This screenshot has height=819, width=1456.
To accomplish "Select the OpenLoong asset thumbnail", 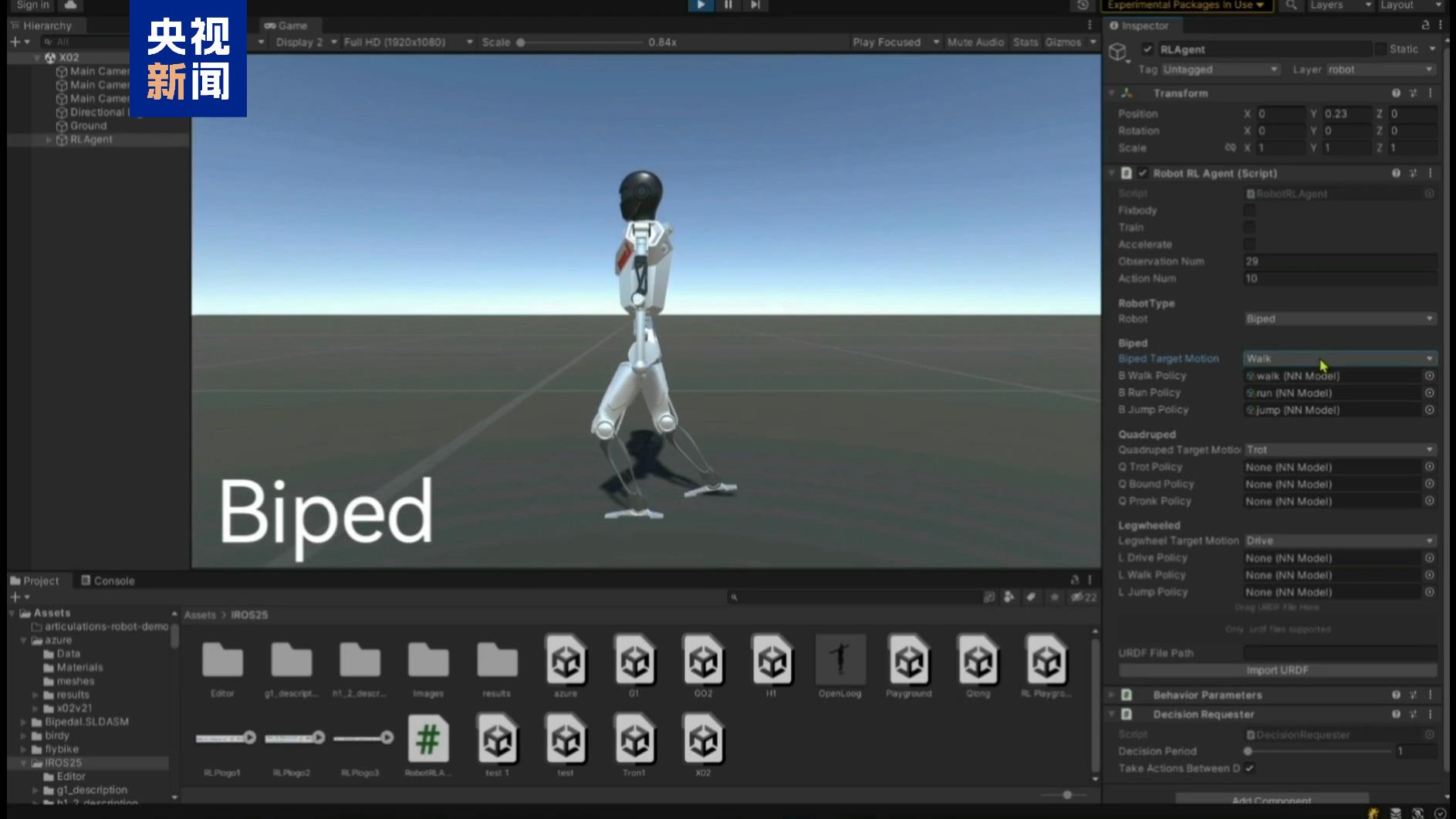I will tap(840, 661).
